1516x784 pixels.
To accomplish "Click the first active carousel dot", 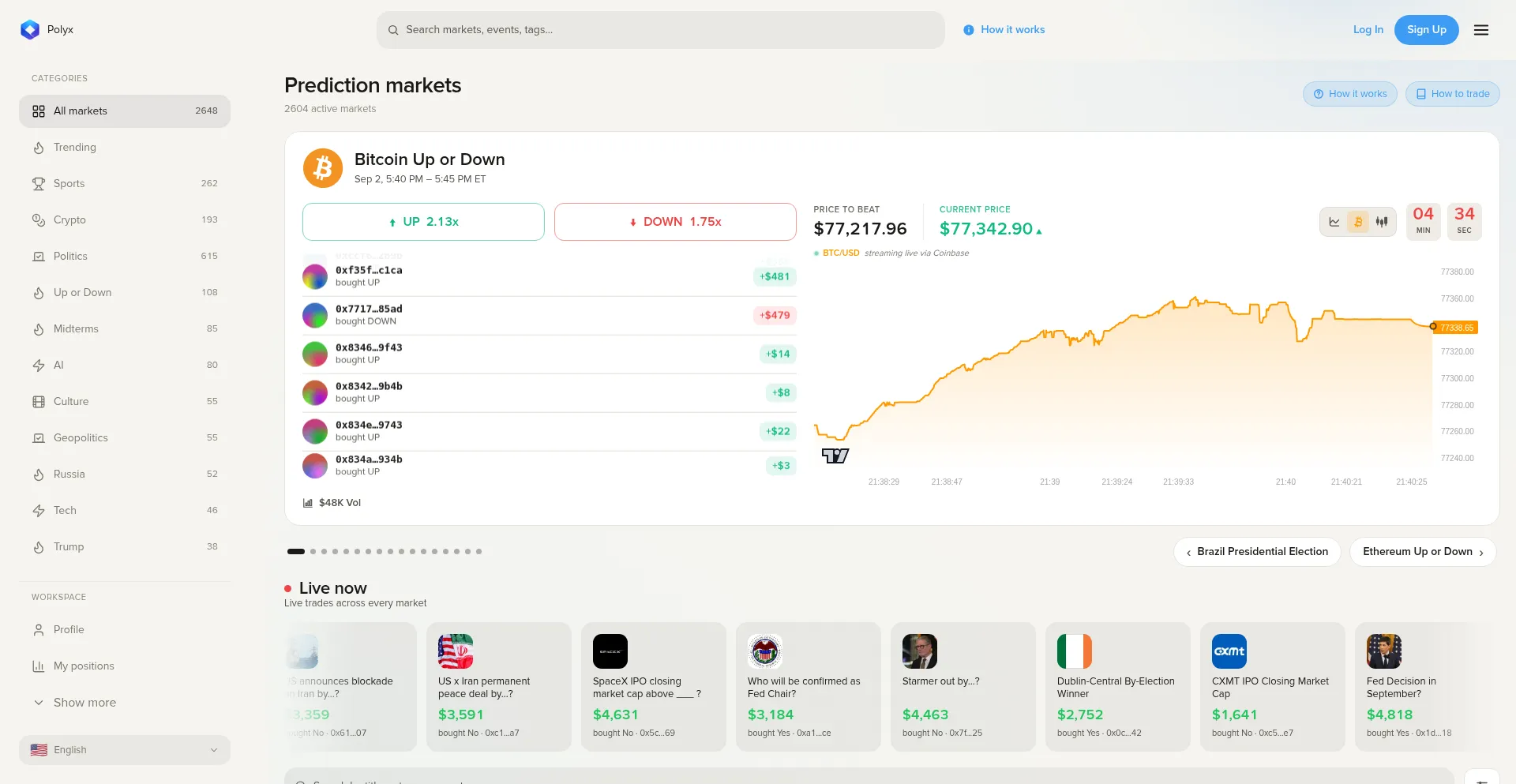I will point(296,552).
